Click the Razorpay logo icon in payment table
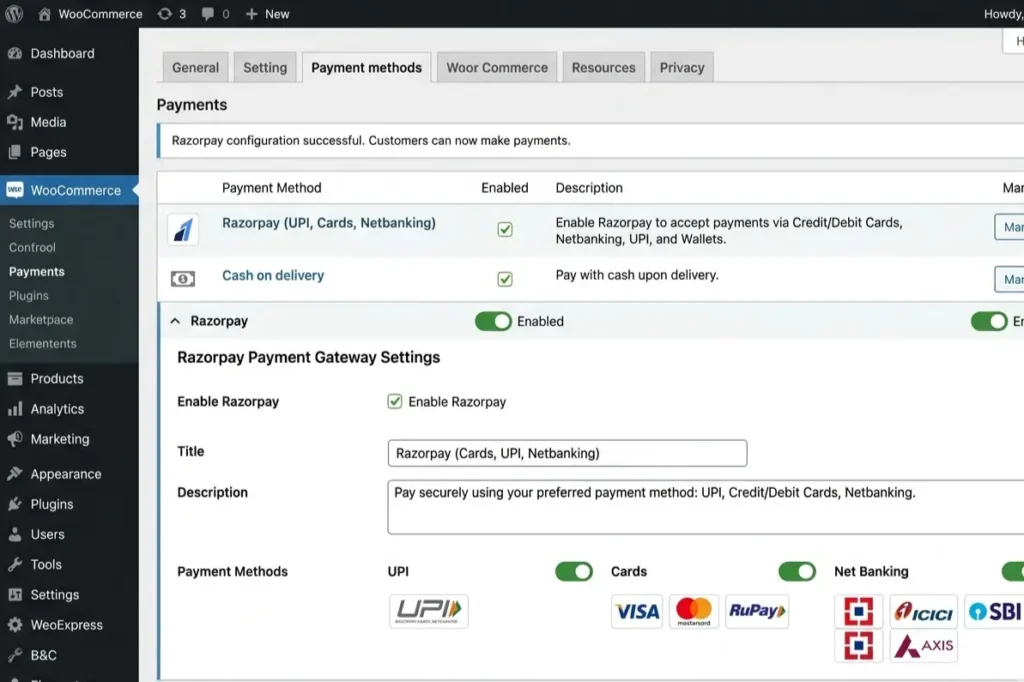The image size is (1024, 682). point(183,229)
